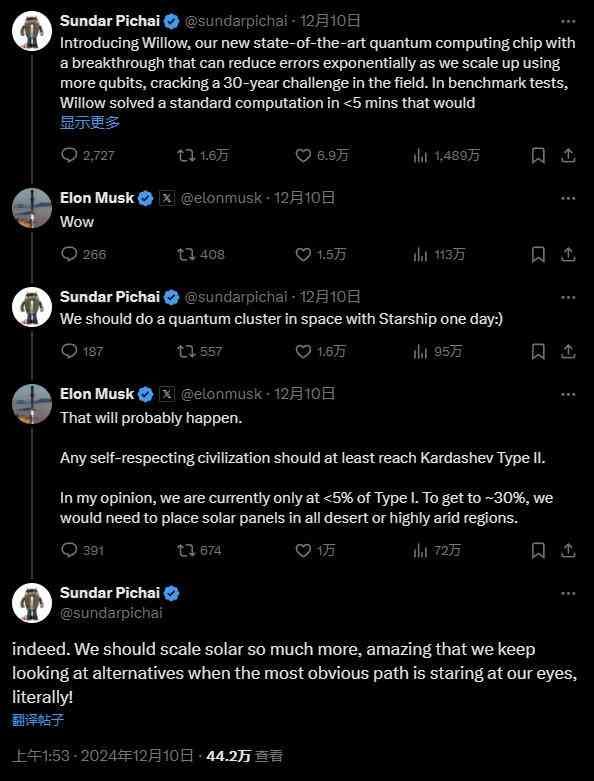This screenshot has width=594, height=781.
Task: Open Elon Musk's avatar on Kardashev post
Action: (32, 404)
